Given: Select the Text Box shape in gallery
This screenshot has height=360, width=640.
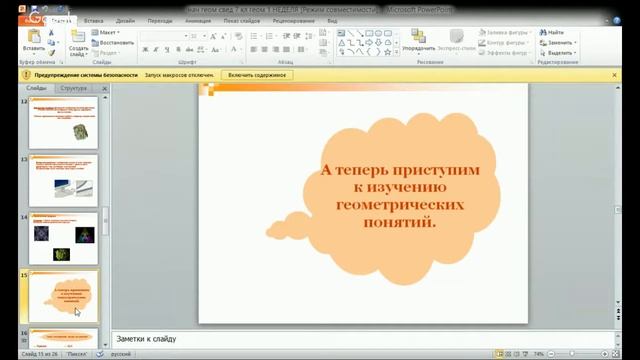Looking at the screenshot, I should (341, 33).
